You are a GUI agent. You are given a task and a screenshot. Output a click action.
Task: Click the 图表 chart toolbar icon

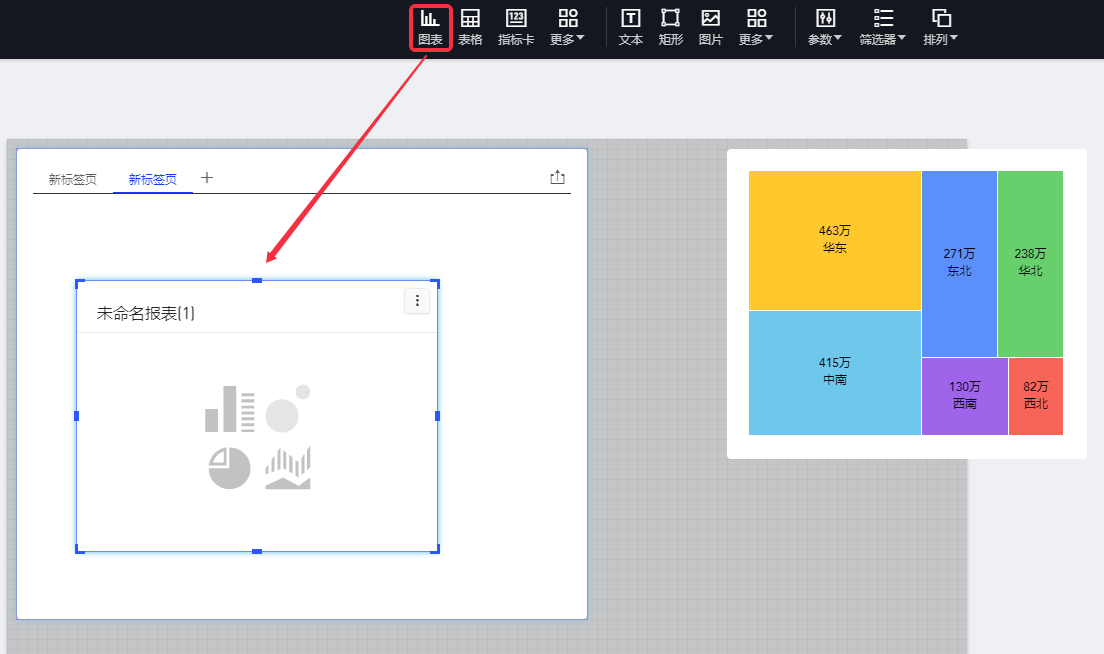pos(430,27)
